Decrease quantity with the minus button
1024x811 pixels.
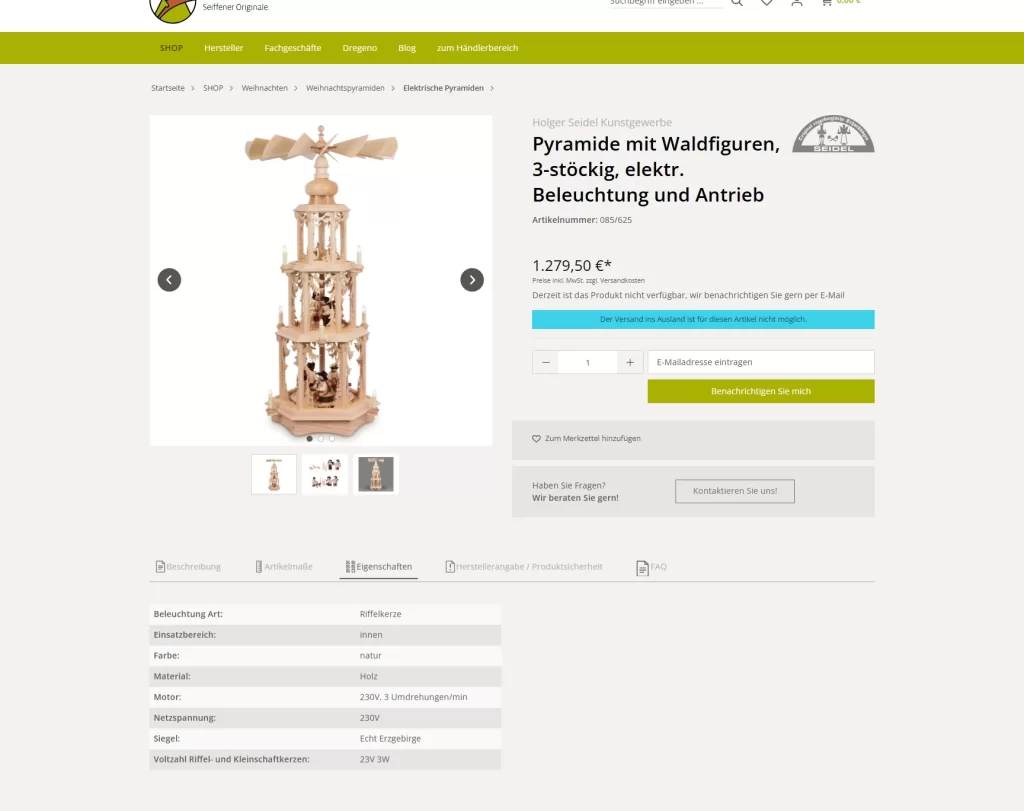pos(545,362)
